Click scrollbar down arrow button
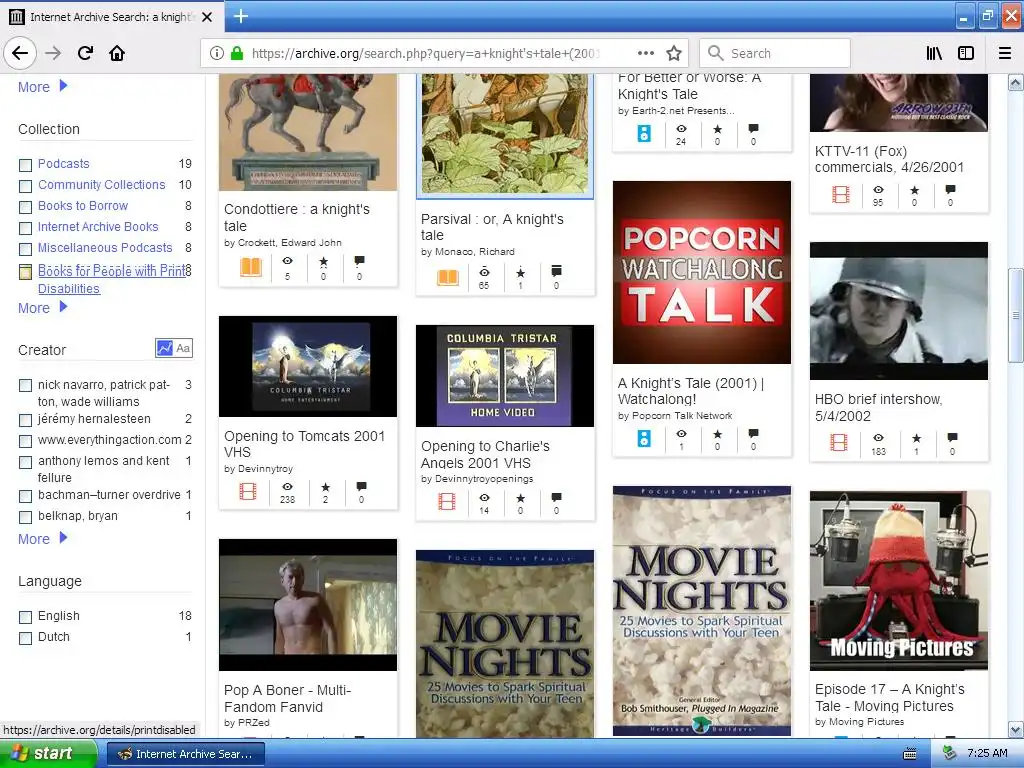 point(1015,729)
